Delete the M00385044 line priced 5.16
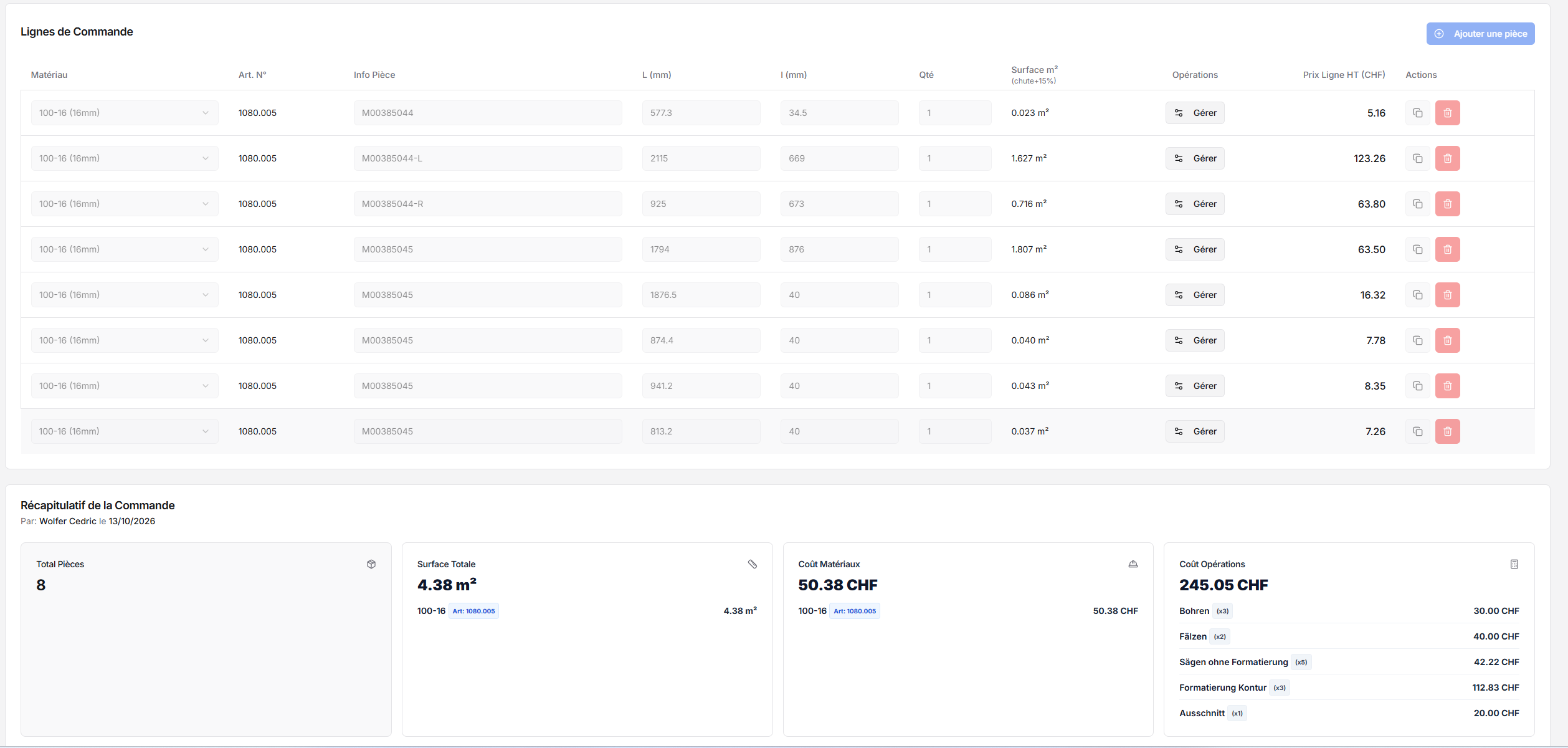This screenshot has height=748, width=1568. [x=1447, y=113]
